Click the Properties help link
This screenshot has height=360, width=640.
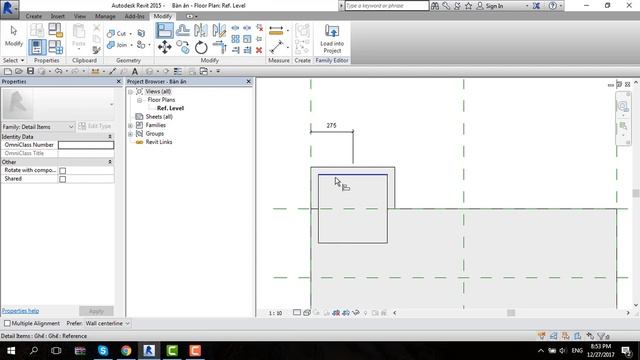(x=20, y=311)
